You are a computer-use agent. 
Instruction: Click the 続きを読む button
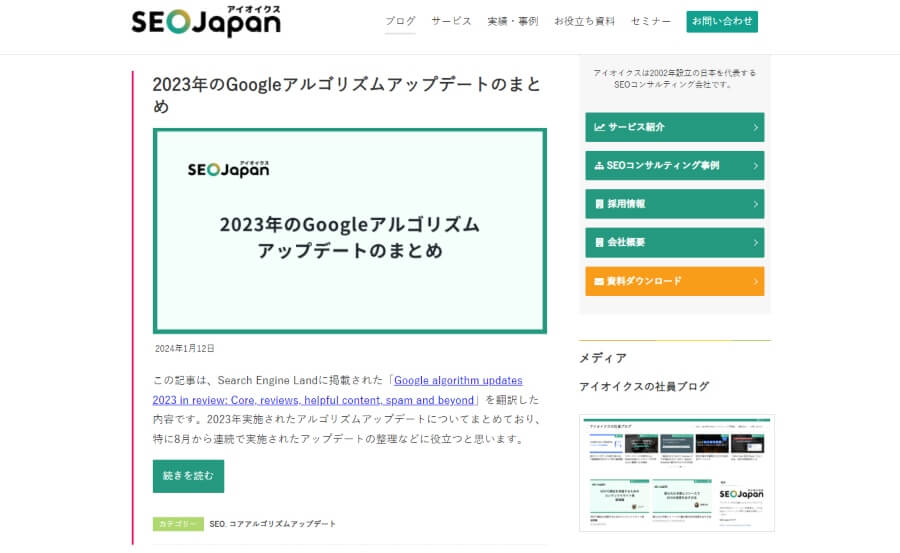[x=188, y=475]
